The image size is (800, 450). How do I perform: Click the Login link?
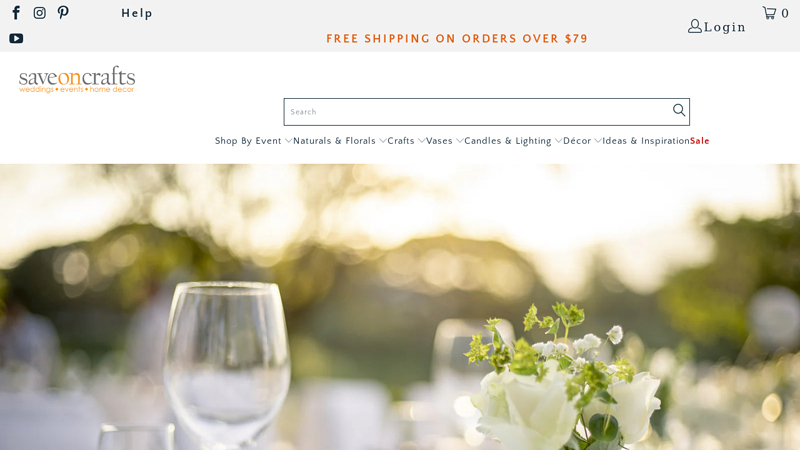724,27
